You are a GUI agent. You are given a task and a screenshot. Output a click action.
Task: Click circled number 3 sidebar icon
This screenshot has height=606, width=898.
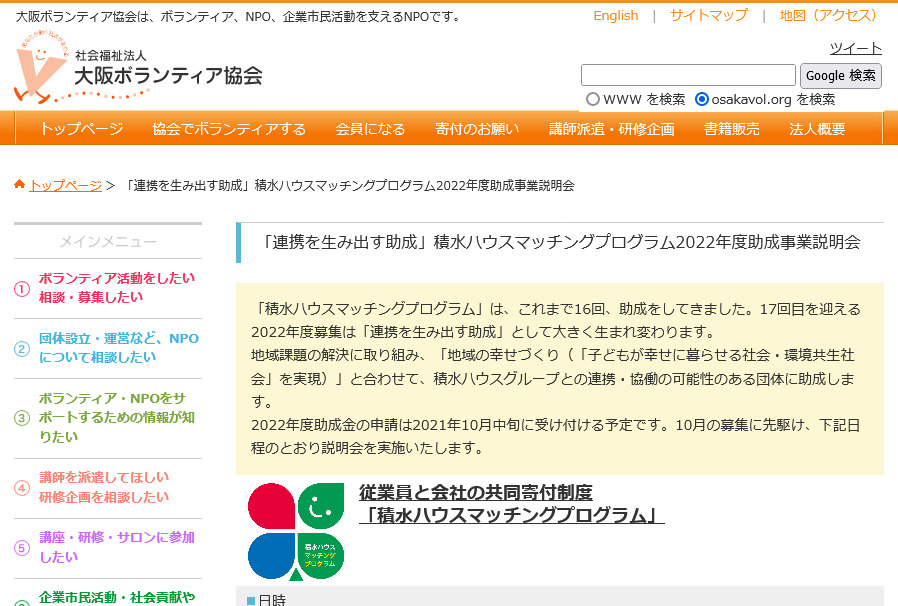pos(22,418)
